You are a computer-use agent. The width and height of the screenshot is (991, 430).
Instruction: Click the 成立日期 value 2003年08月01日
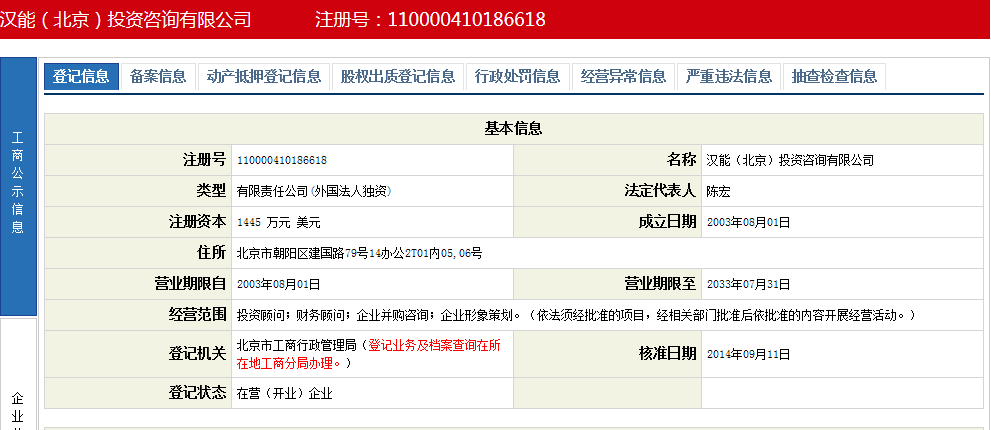pos(748,222)
